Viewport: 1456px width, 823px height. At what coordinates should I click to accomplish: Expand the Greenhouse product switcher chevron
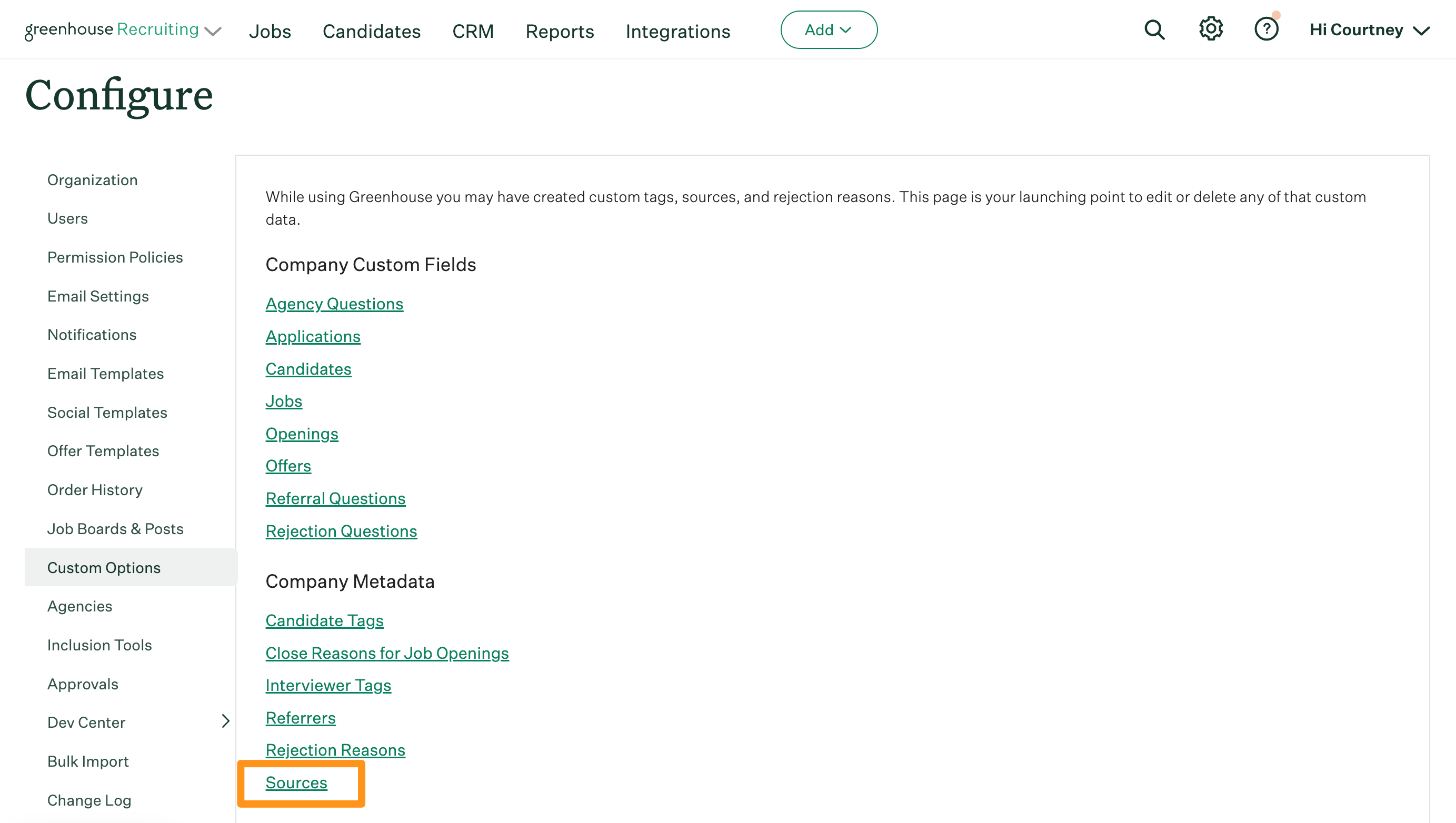pos(213,31)
